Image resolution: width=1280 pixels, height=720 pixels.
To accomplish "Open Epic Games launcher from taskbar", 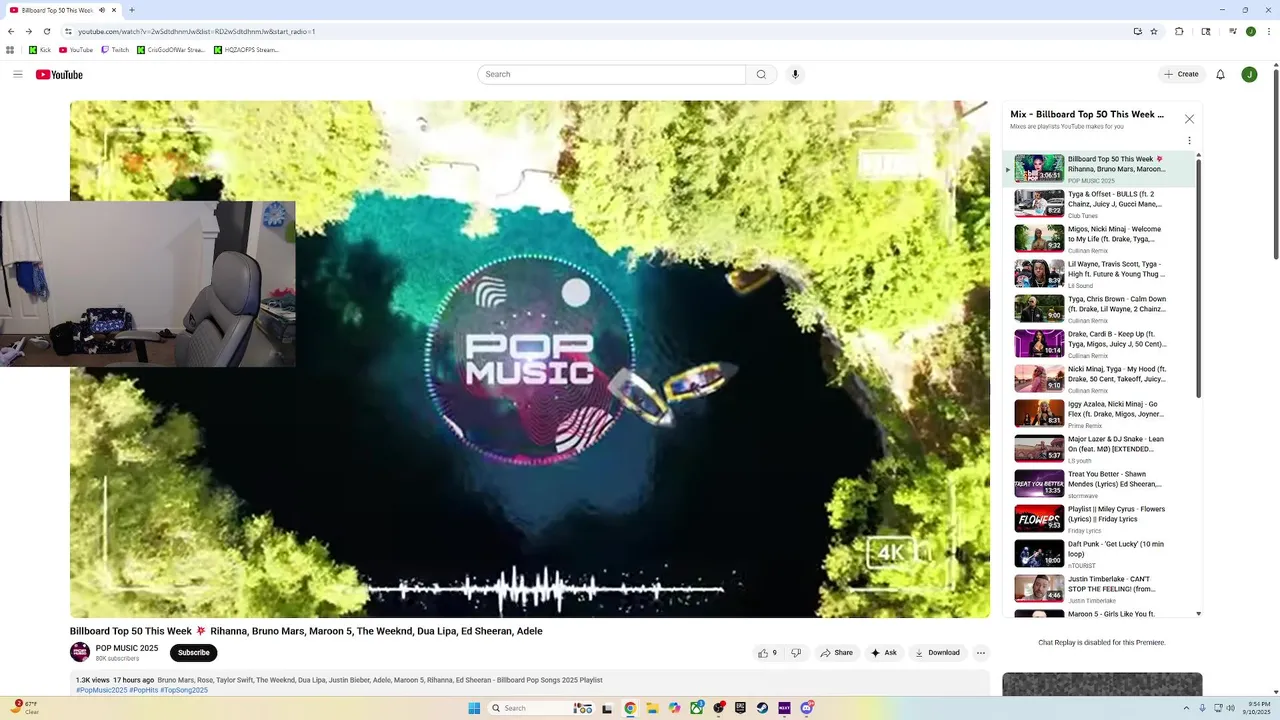I will [x=740, y=708].
